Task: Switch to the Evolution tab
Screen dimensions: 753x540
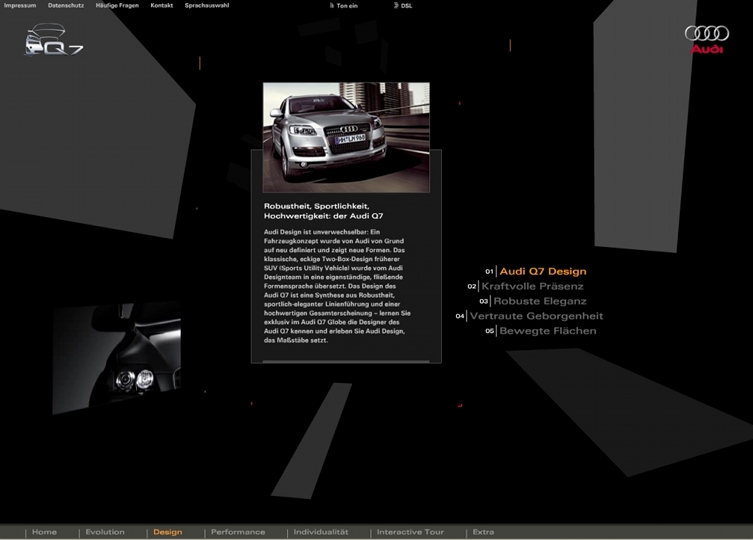Action: click(x=105, y=532)
